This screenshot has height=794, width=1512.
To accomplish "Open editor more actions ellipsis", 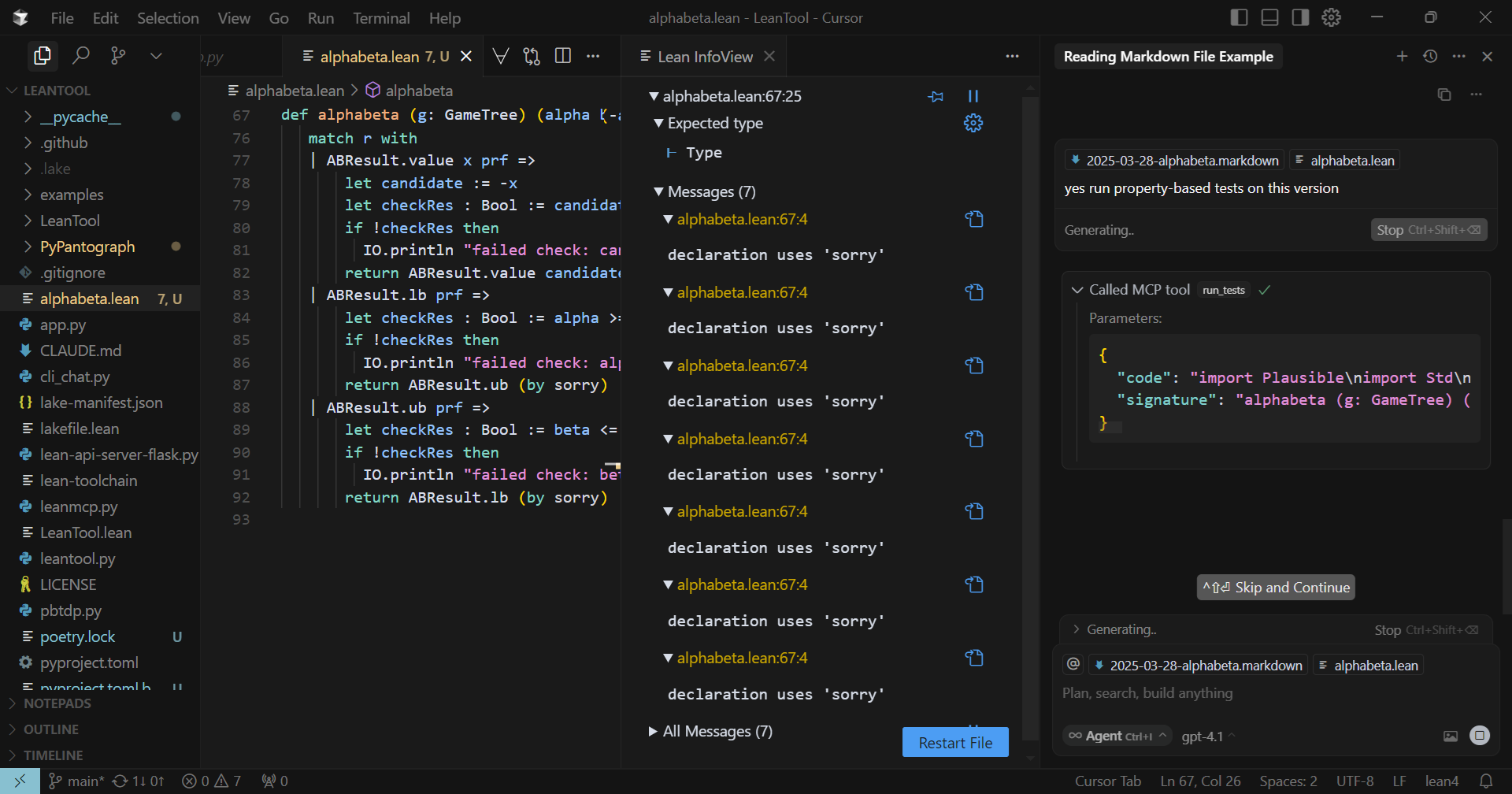I will 593,56.
